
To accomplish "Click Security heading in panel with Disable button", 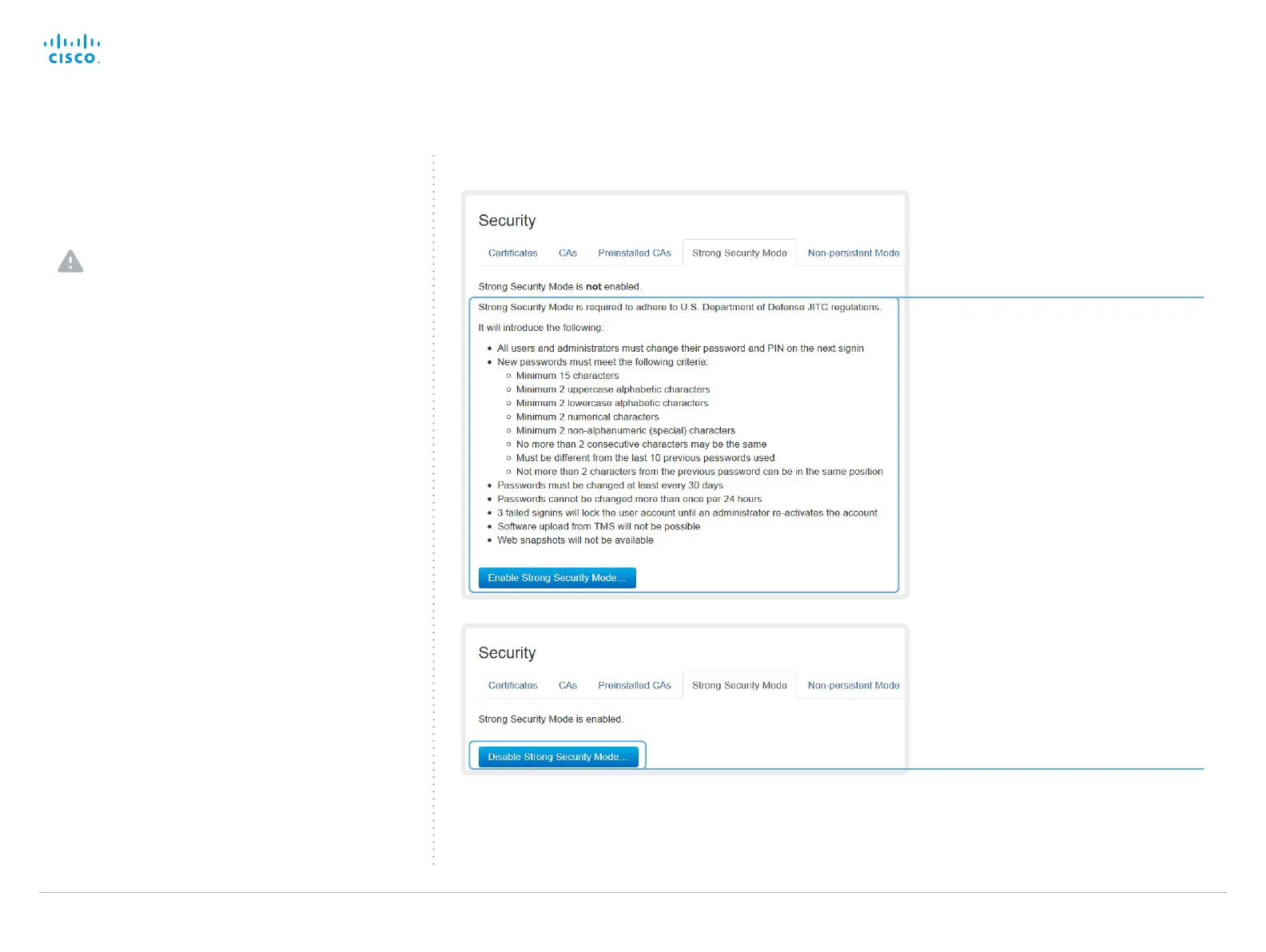I will pyautogui.click(x=507, y=653).
